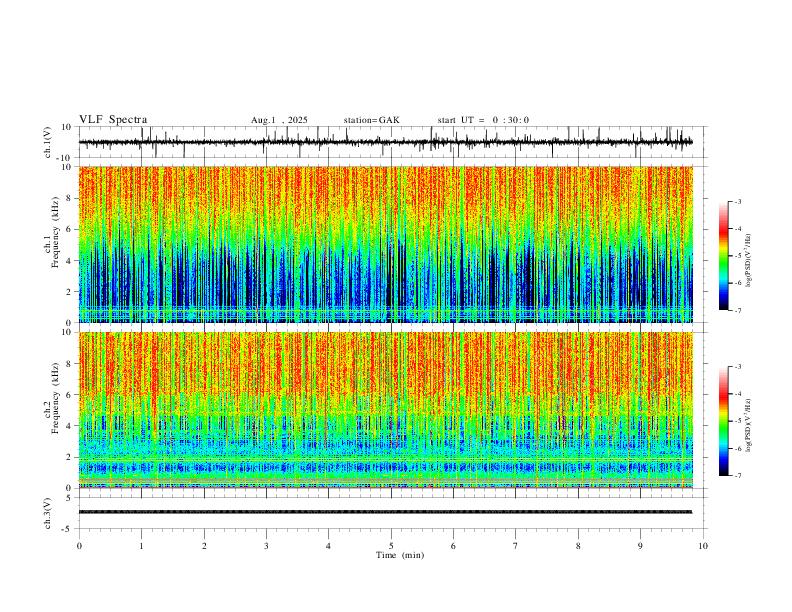Click the time axis tick label "10" at the right end

tap(703, 546)
